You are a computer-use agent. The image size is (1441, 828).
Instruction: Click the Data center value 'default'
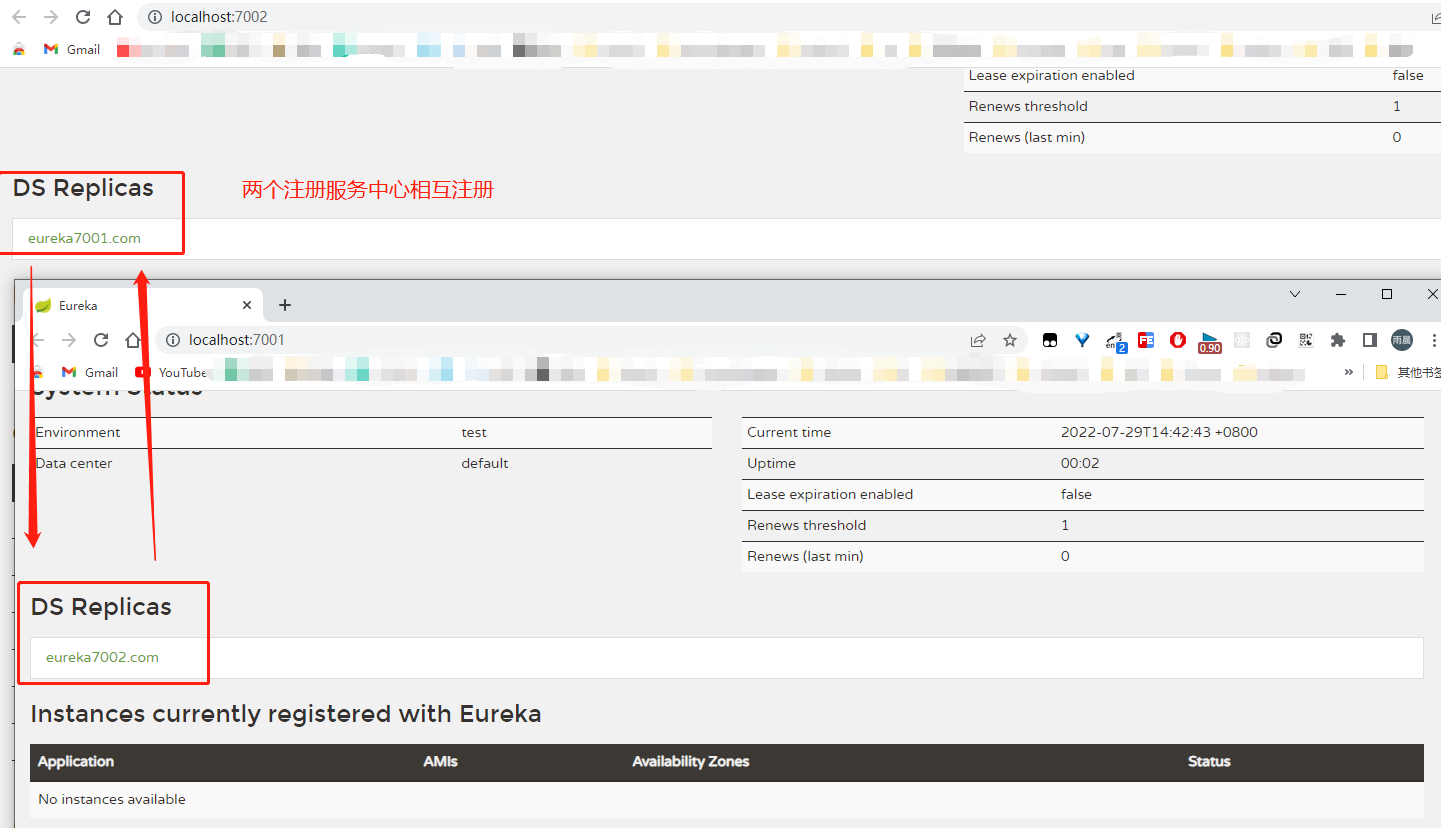pyautogui.click(x=485, y=463)
